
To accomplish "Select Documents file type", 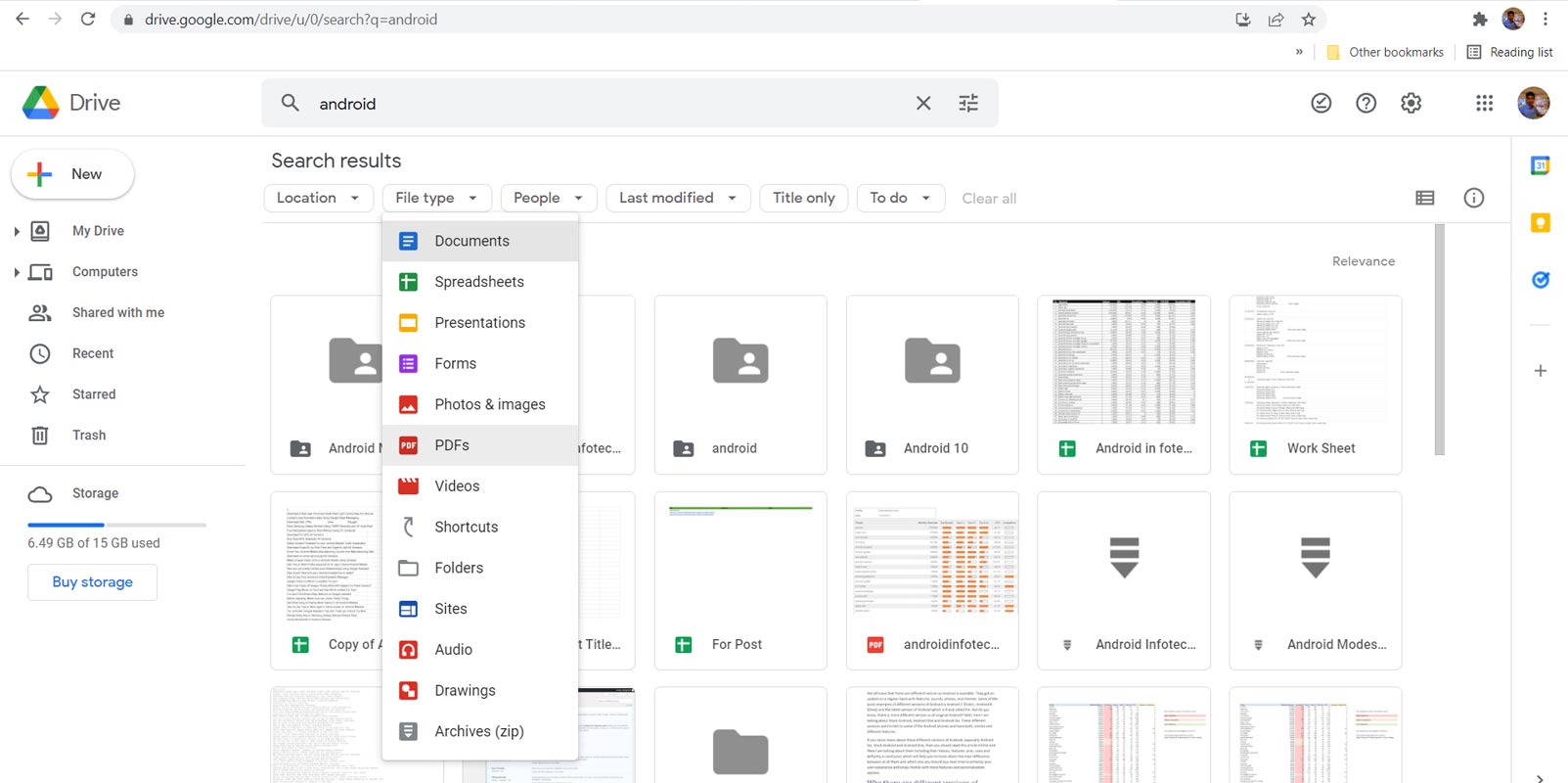I will click(480, 241).
